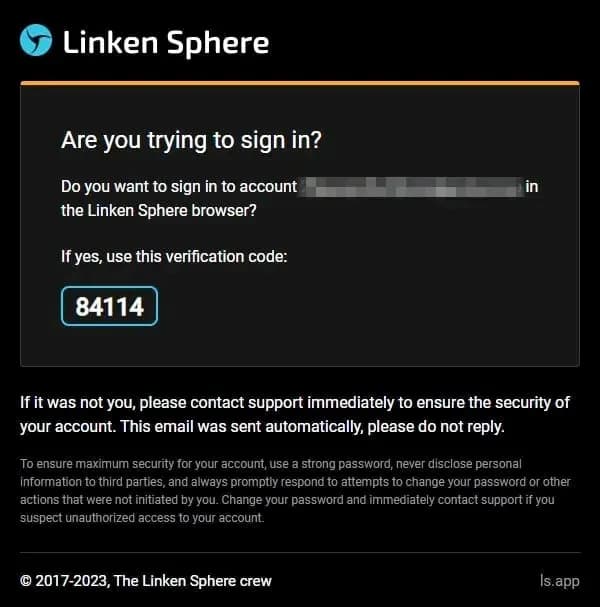Select the 84114 verification code box
The image size is (600, 607).
pos(109,306)
